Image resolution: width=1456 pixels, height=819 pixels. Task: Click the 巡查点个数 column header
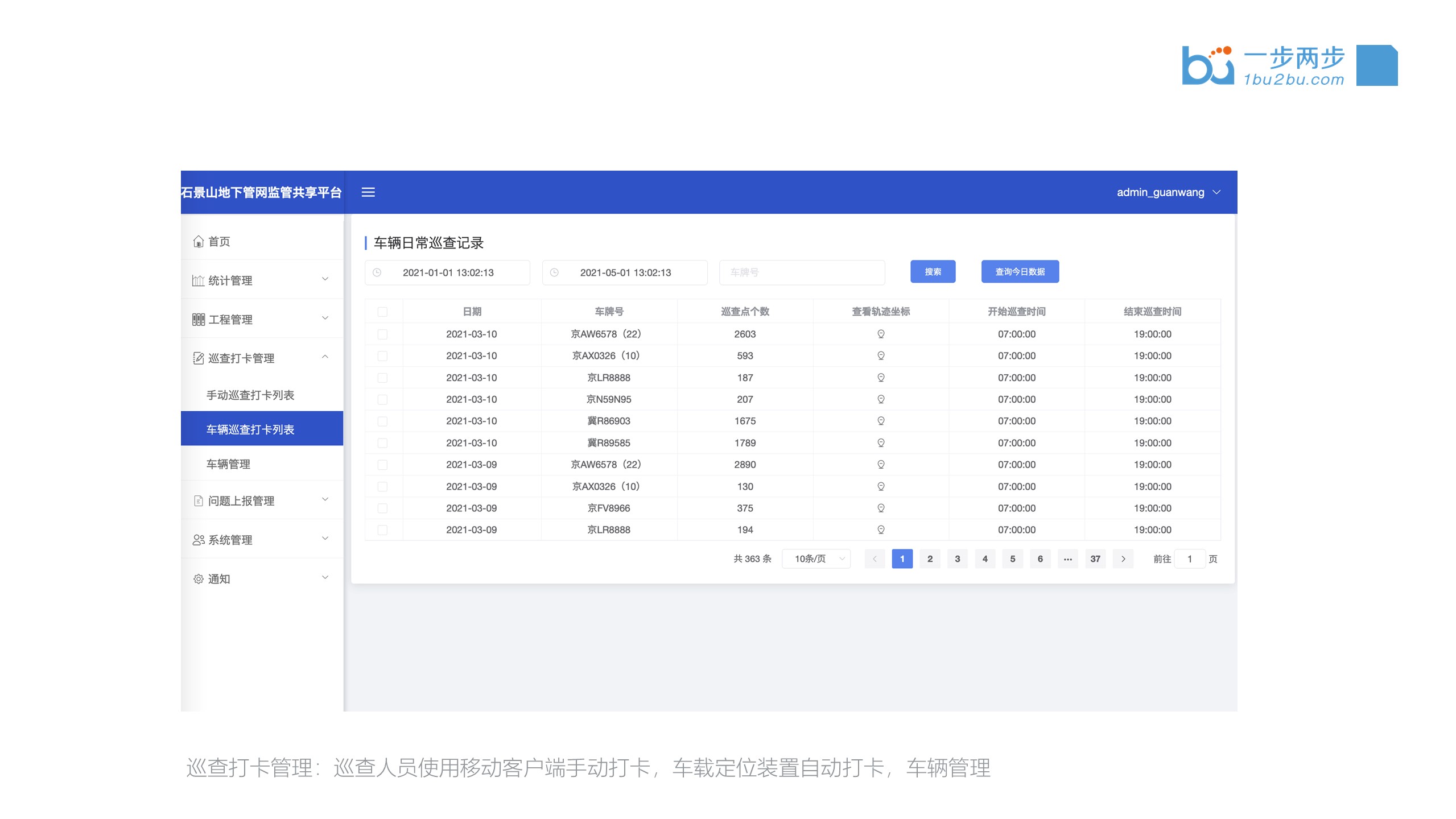745,312
